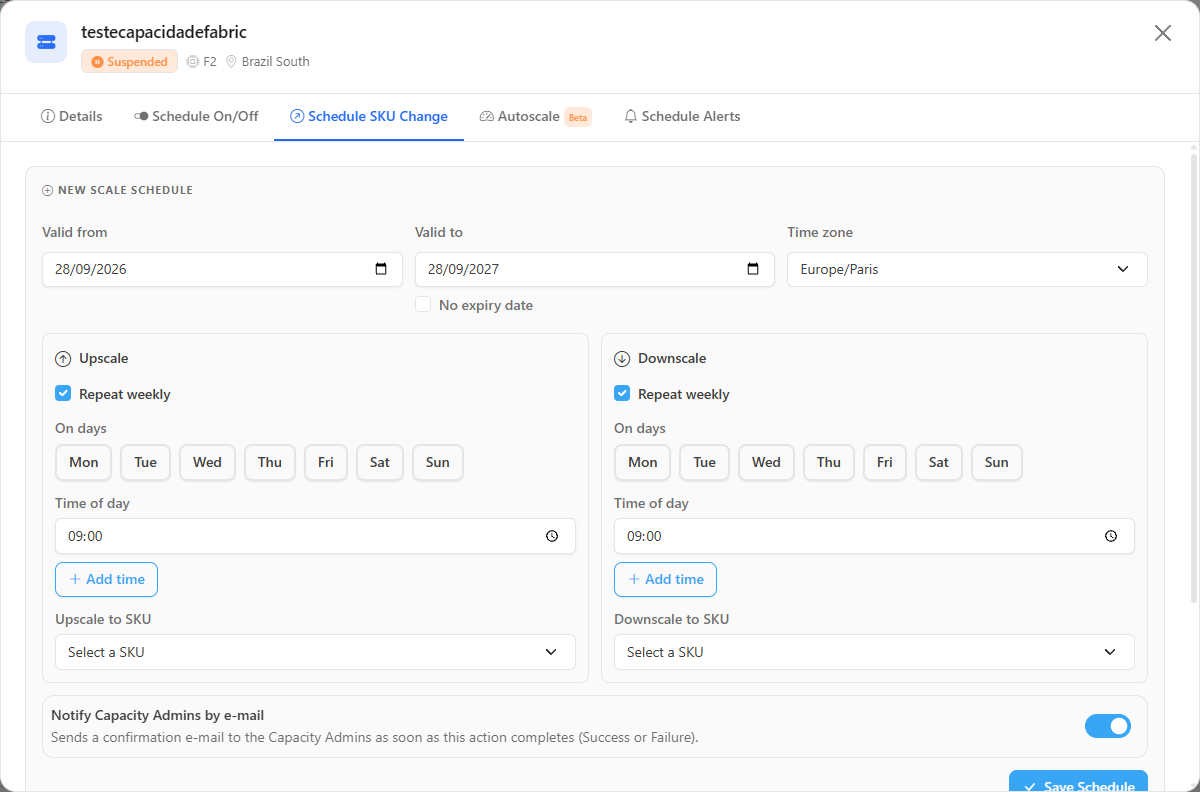
Task: Toggle Wed in Downscale days
Action: [766, 462]
